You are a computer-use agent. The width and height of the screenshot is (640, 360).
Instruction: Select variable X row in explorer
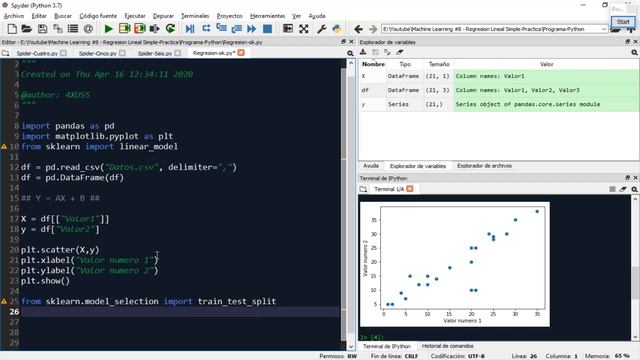[x=499, y=76]
